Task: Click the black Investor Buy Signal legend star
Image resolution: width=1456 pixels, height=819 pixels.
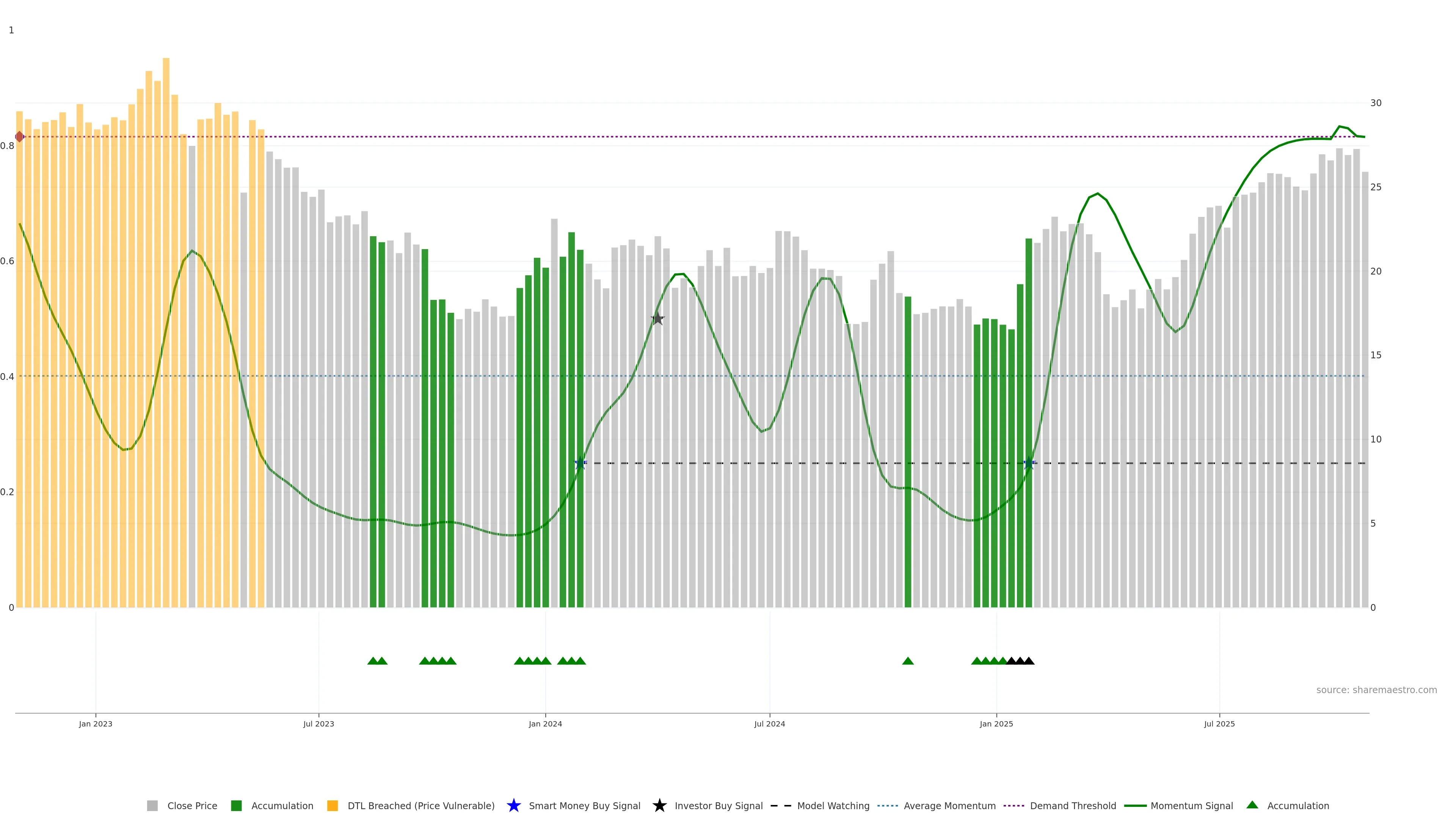Action: point(659,805)
